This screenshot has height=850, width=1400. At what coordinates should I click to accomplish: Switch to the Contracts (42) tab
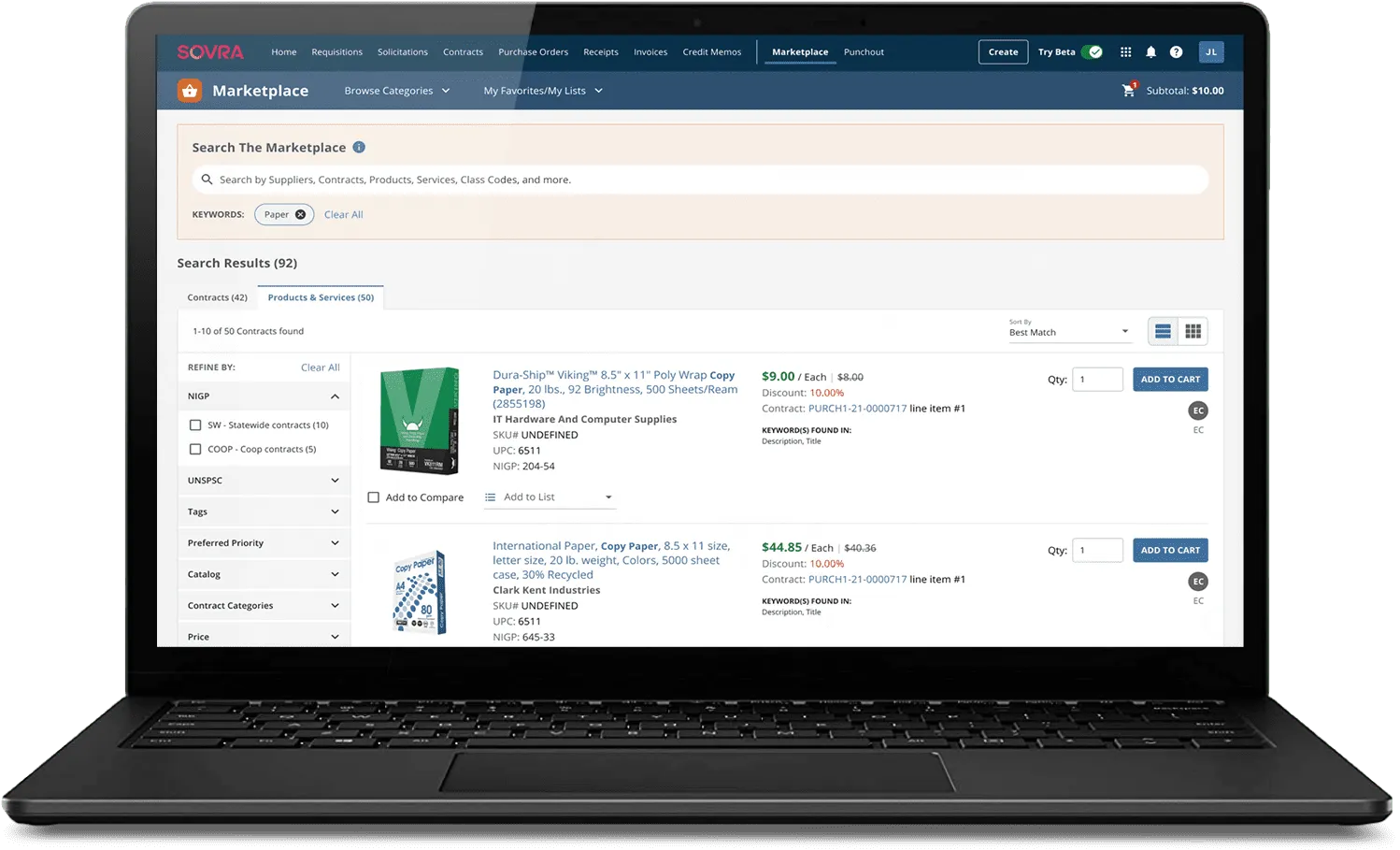click(x=218, y=298)
